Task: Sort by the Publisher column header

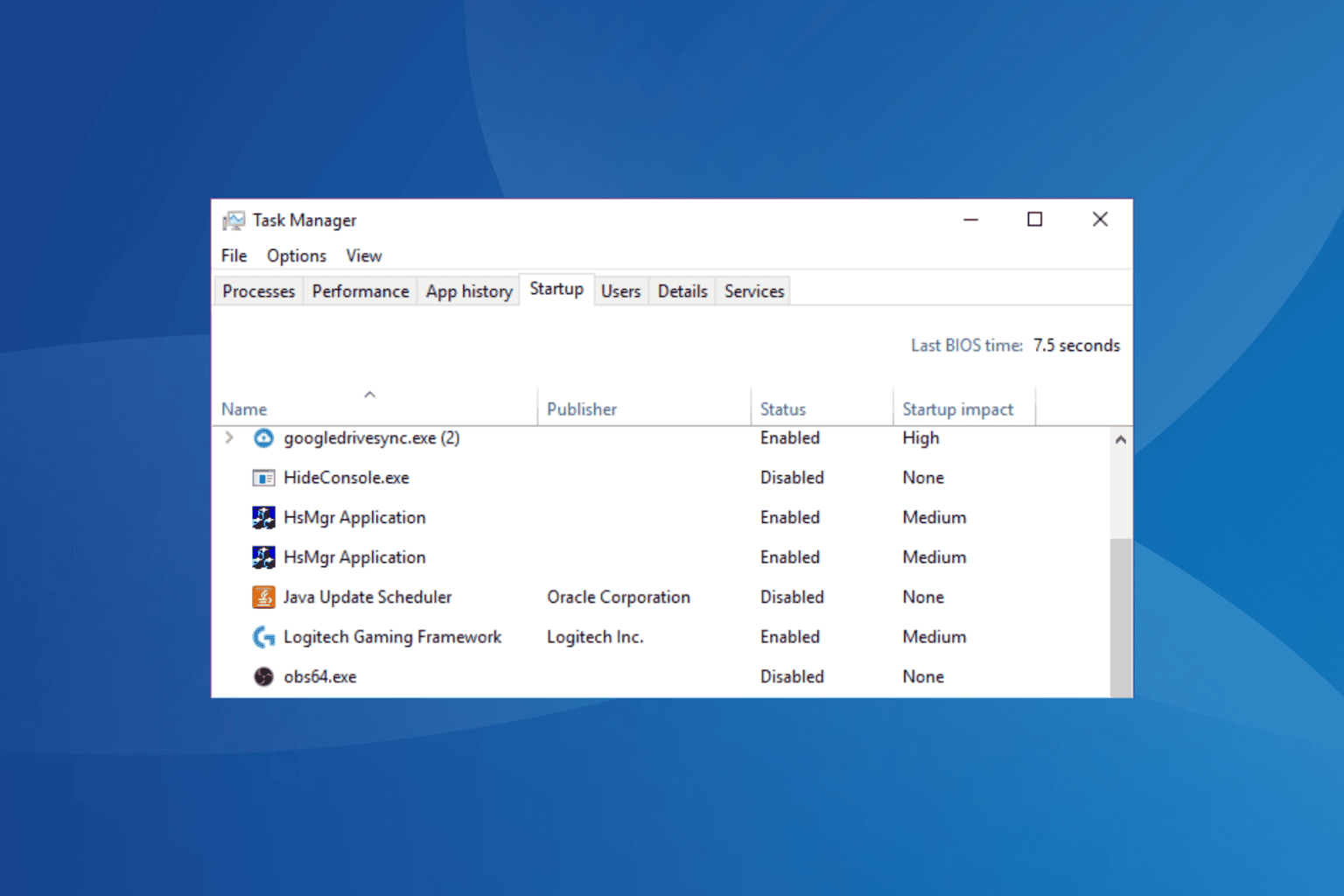Action: [644, 408]
